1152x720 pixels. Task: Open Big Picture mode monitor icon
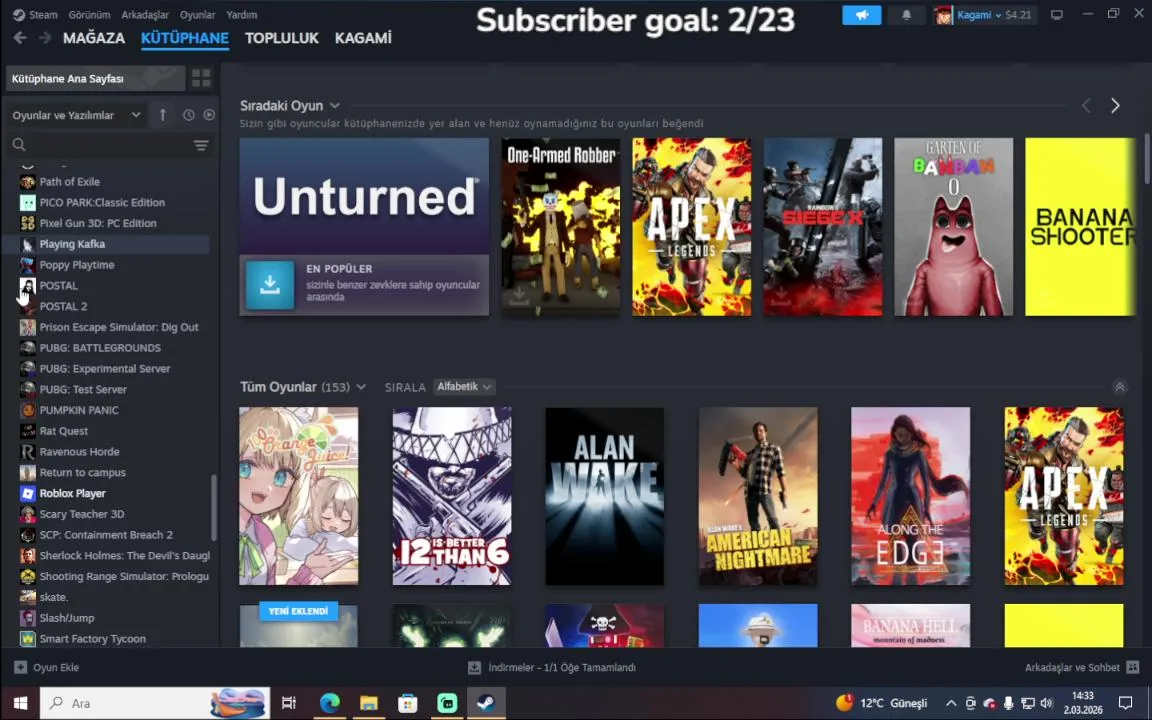[1056, 15]
